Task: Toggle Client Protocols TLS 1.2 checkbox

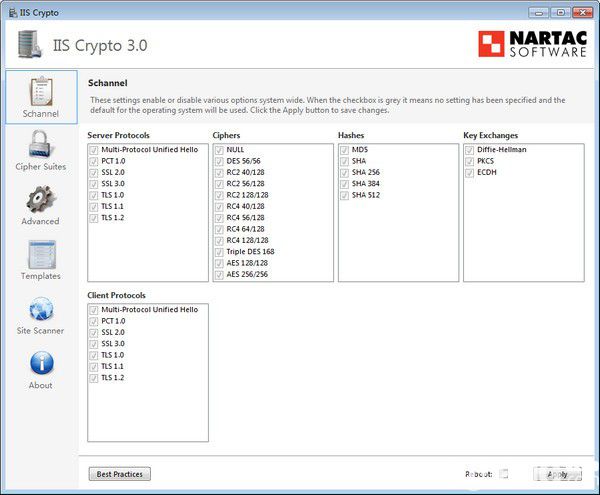Action: tap(94, 378)
